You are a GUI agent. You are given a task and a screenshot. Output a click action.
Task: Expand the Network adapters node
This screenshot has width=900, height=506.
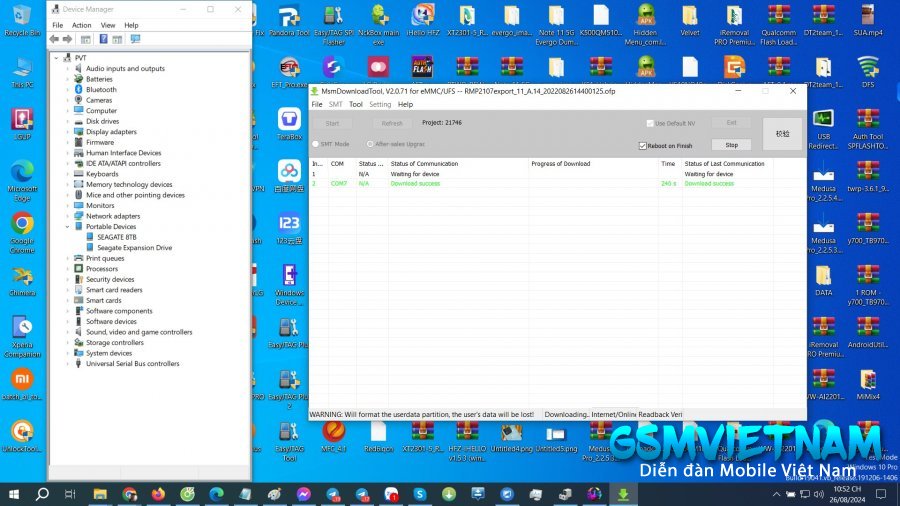click(x=67, y=216)
